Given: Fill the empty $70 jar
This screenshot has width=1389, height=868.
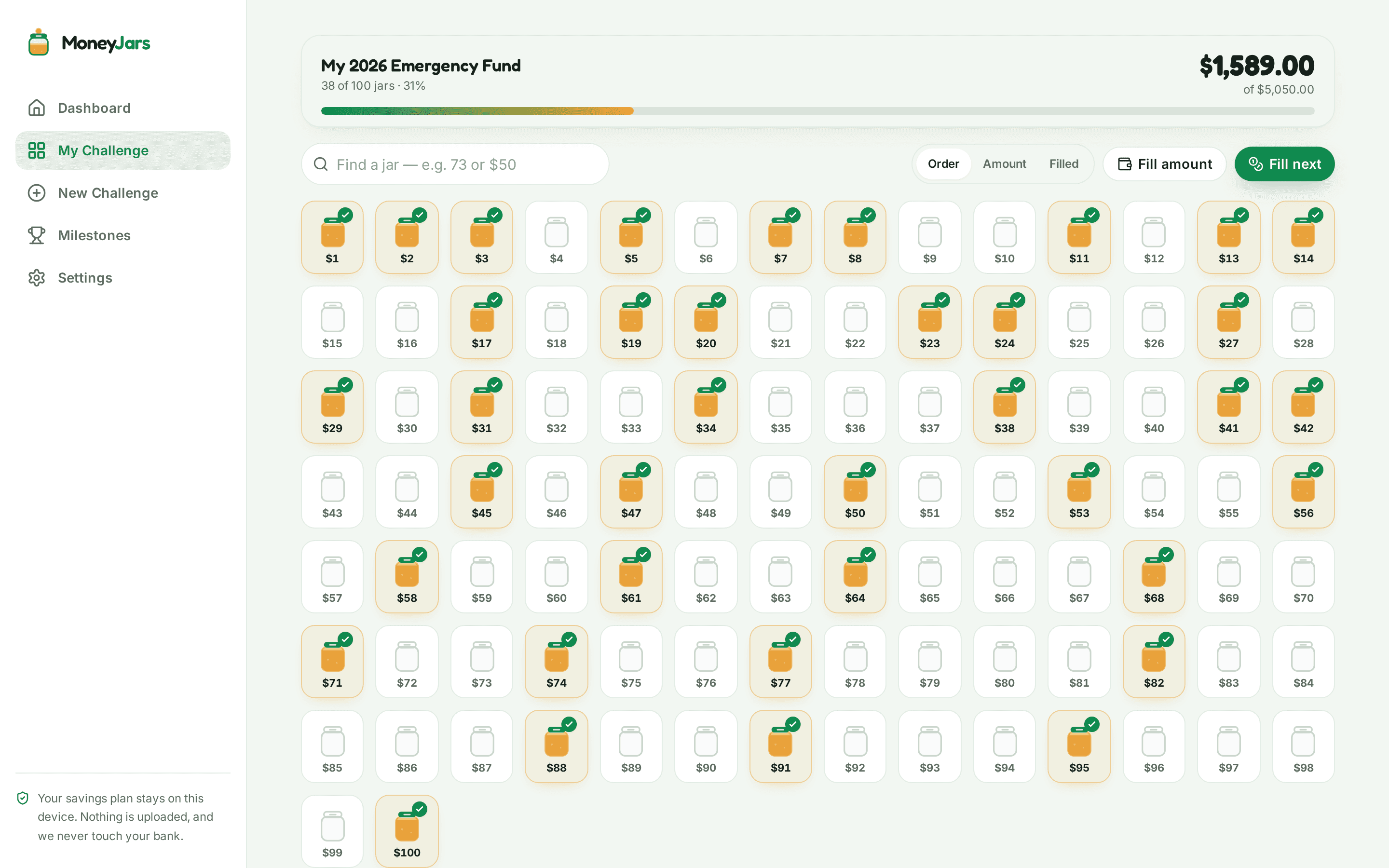Looking at the screenshot, I should (1304, 577).
